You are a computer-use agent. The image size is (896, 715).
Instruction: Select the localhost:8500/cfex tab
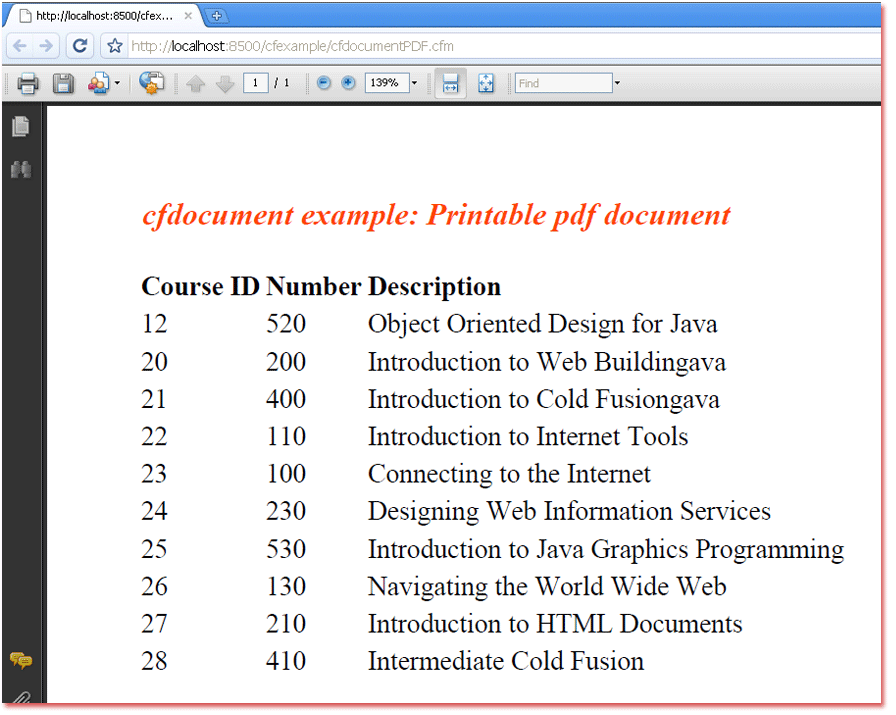click(103, 16)
